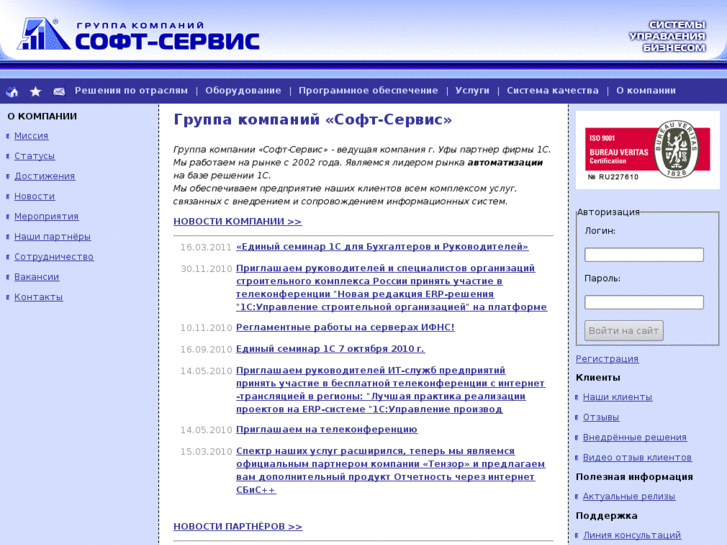Open the Регистрация link
The height and width of the screenshot is (545, 727).
tap(607, 359)
